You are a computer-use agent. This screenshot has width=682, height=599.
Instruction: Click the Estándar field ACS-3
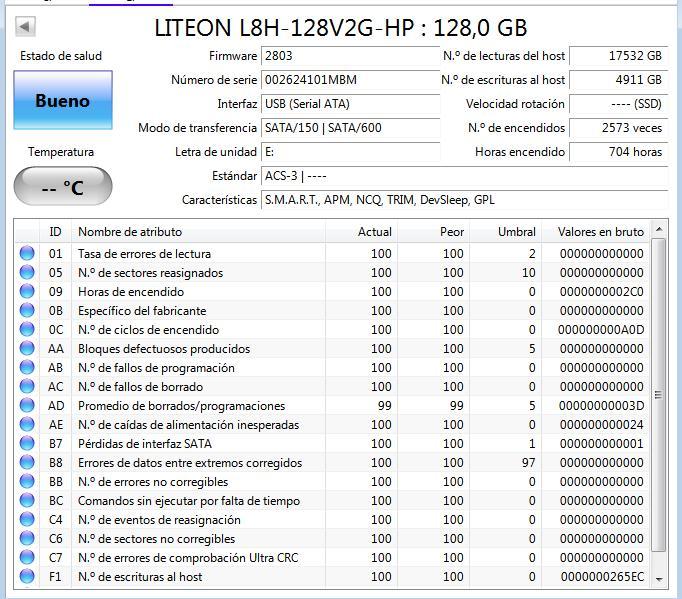pyautogui.click(x=465, y=176)
